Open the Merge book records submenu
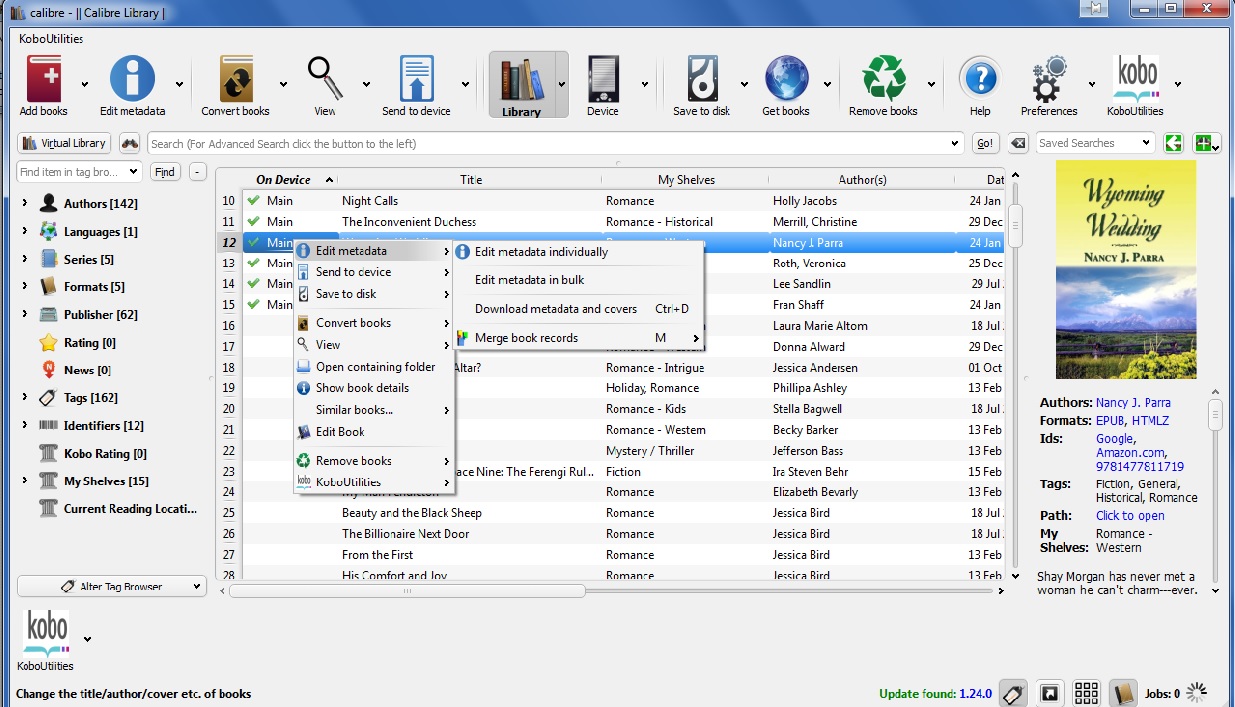Viewport: 1235px width, 707px height. pyautogui.click(x=577, y=338)
